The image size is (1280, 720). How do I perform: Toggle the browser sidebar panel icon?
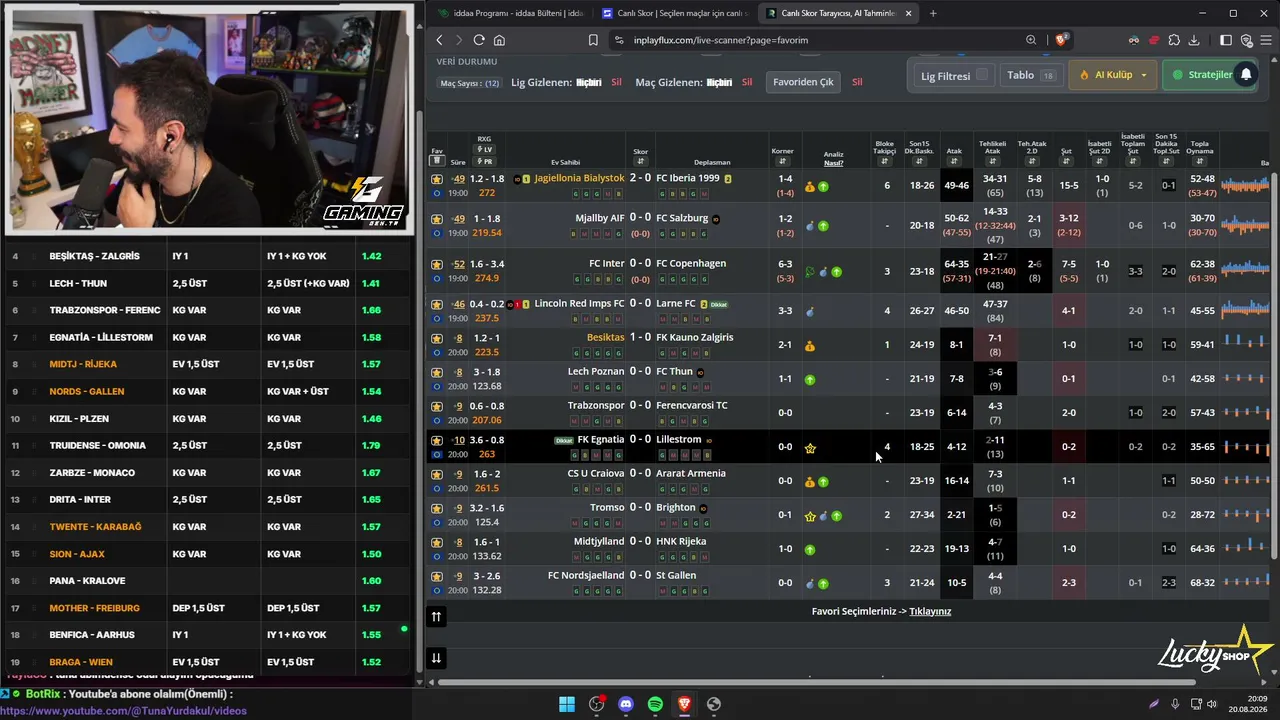[x=1226, y=40]
